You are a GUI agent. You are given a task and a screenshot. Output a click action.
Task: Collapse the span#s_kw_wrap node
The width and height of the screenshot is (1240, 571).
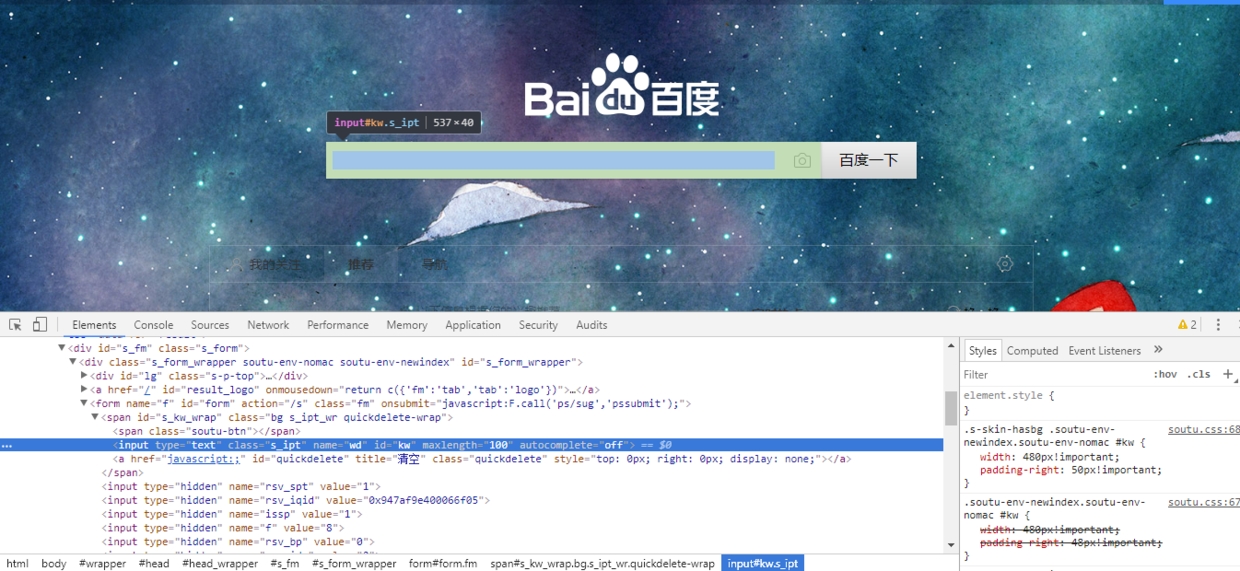coord(95,417)
